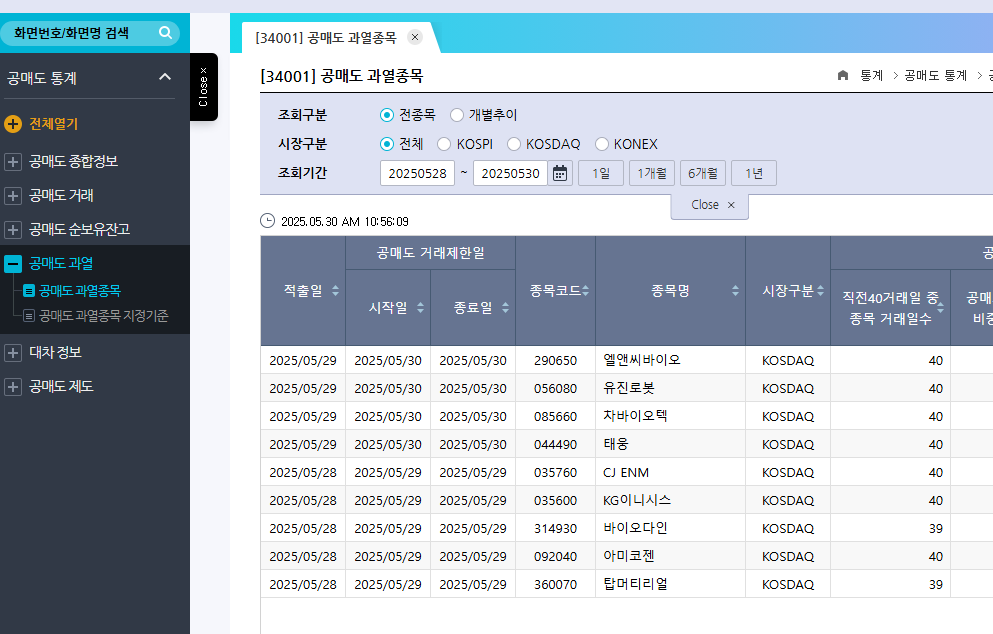Expand 공매도 거래 tree node
993x634 pixels.
coord(13,196)
